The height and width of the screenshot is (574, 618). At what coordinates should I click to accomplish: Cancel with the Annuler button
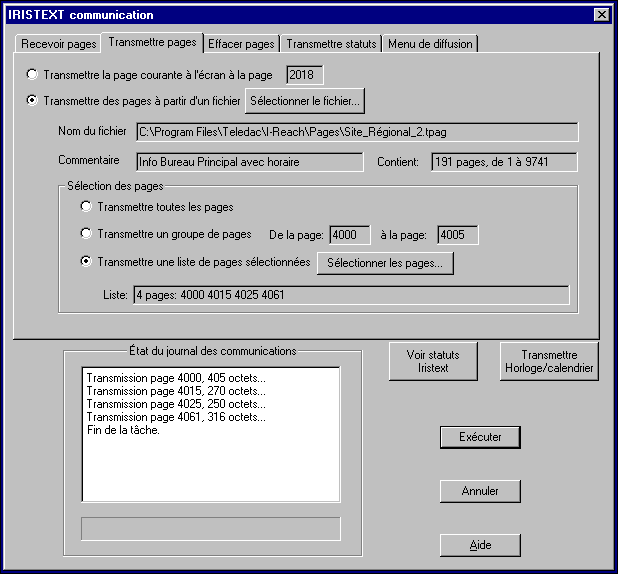coord(480,491)
